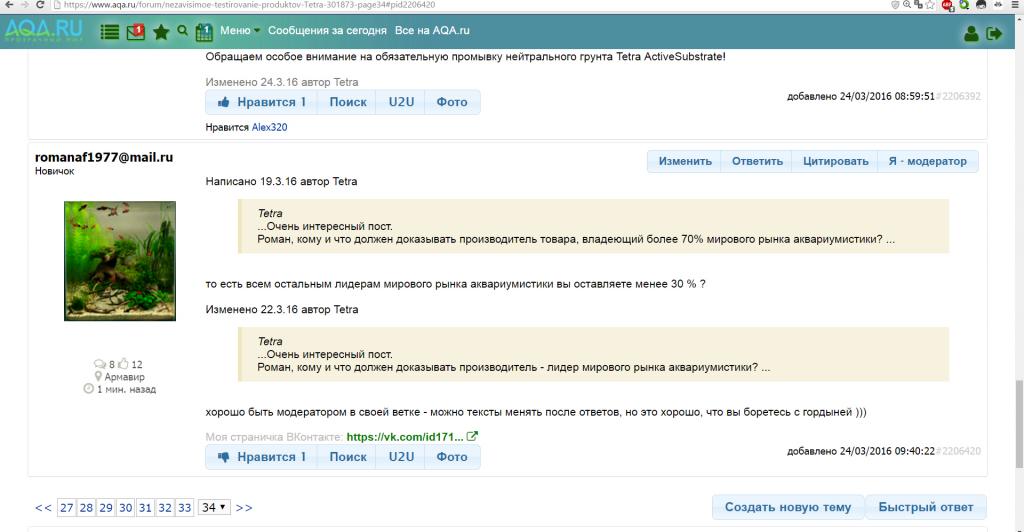Click the Армавир location text
The image size is (1024, 532).
pyautogui.click(x=124, y=377)
